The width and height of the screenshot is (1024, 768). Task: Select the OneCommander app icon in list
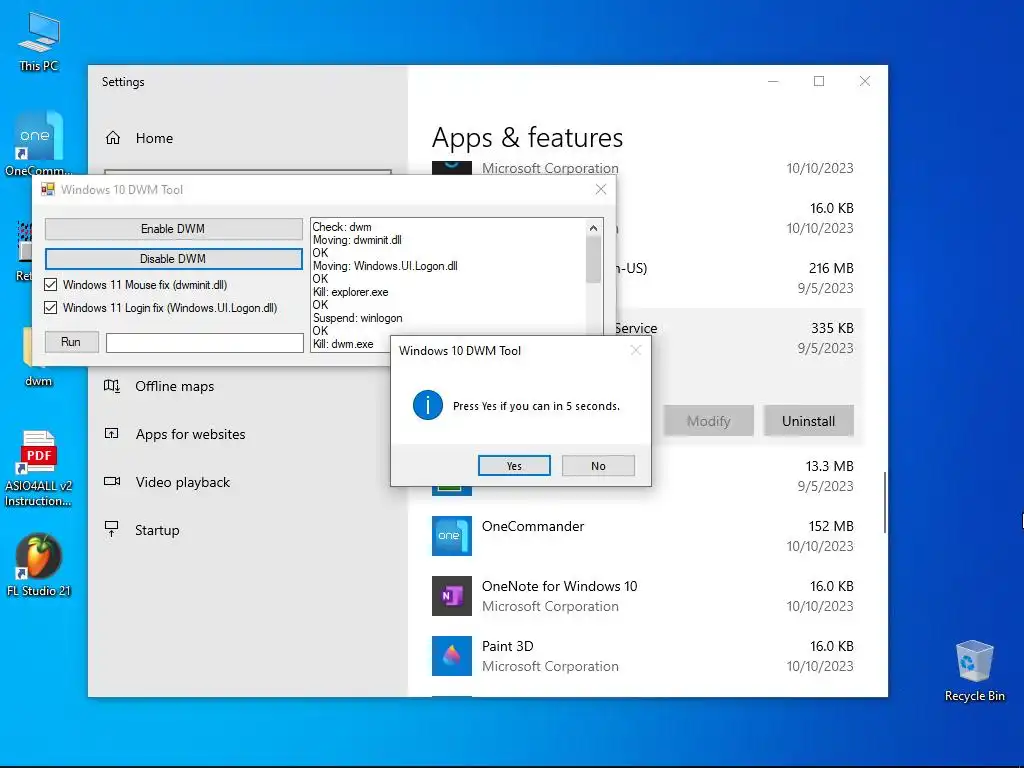(x=451, y=536)
